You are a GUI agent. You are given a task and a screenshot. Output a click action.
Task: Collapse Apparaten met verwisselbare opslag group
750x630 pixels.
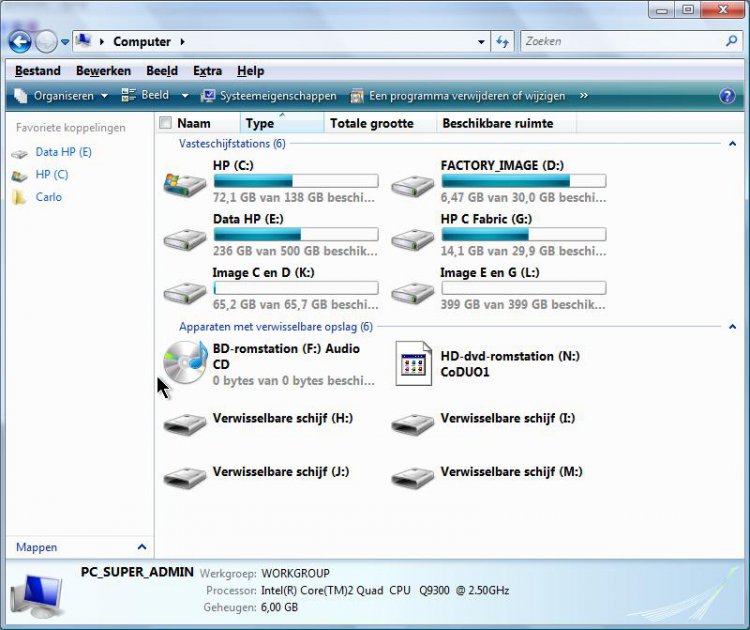click(x=732, y=327)
